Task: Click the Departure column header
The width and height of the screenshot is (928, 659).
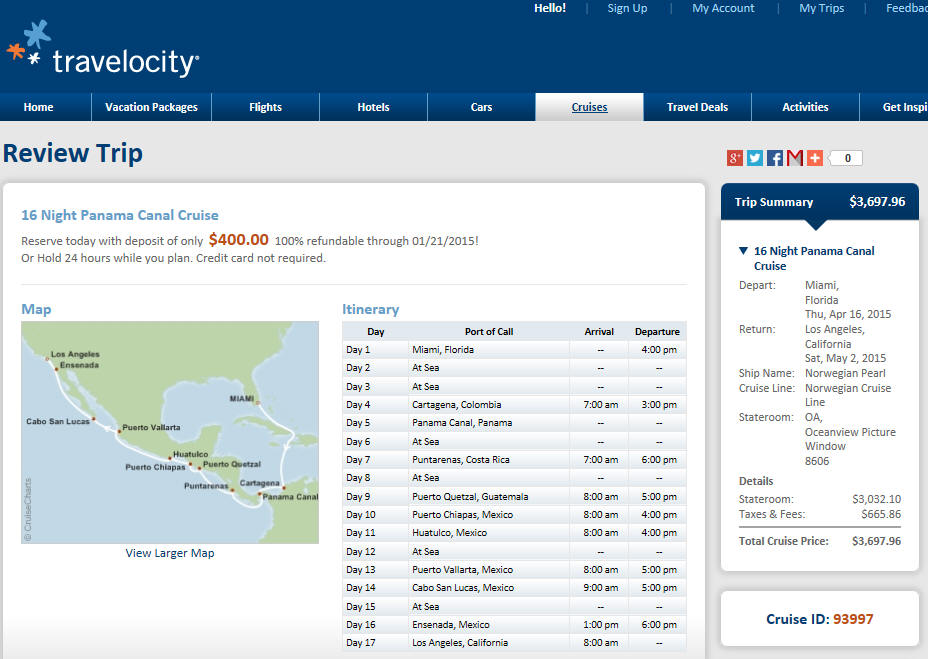Action: (657, 332)
